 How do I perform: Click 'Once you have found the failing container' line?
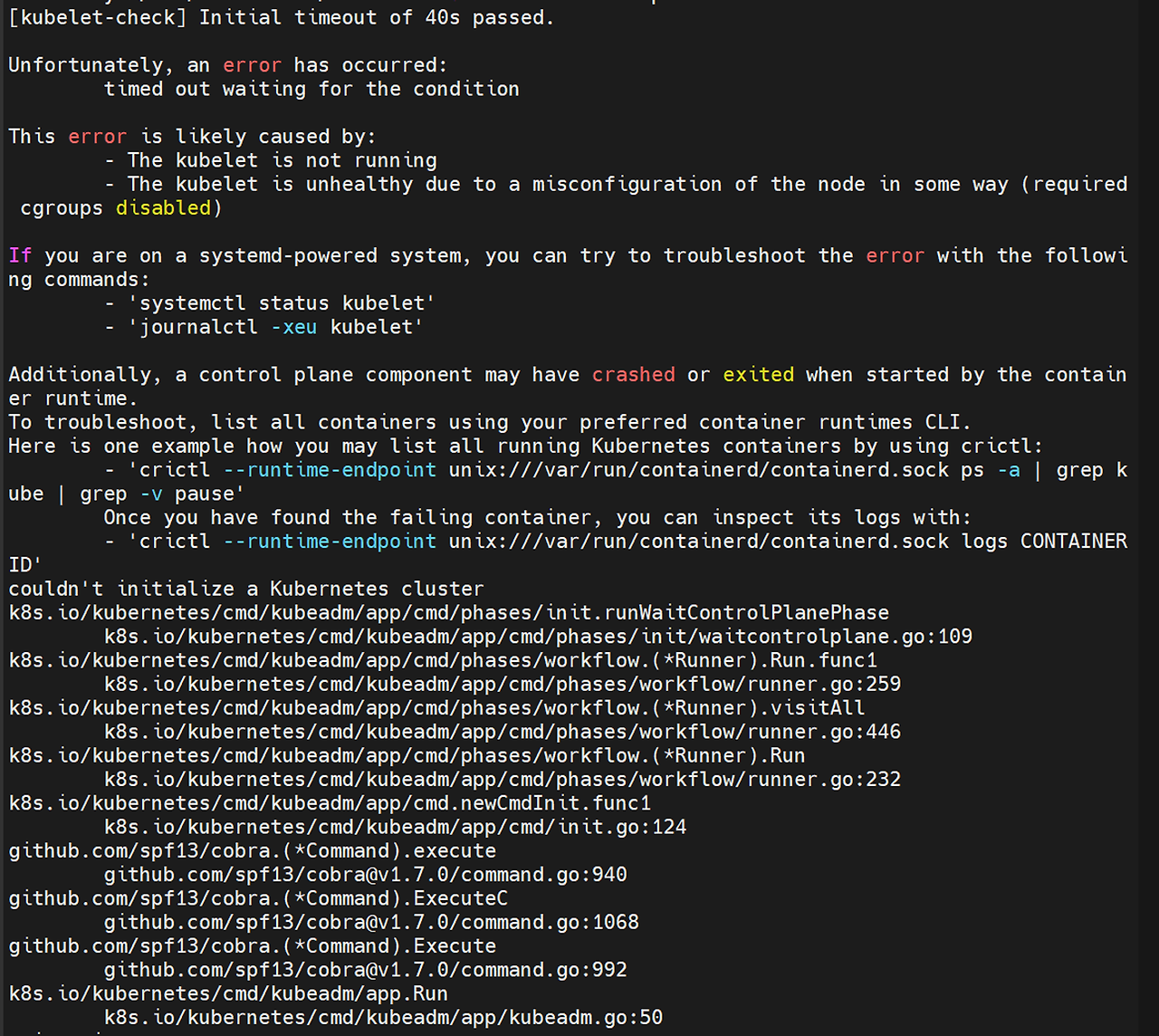coord(537,517)
